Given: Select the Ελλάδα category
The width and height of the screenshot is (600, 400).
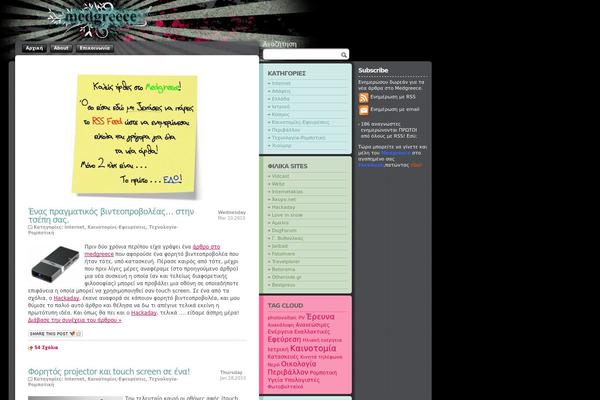Looking at the screenshot, I should (x=280, y=99).
